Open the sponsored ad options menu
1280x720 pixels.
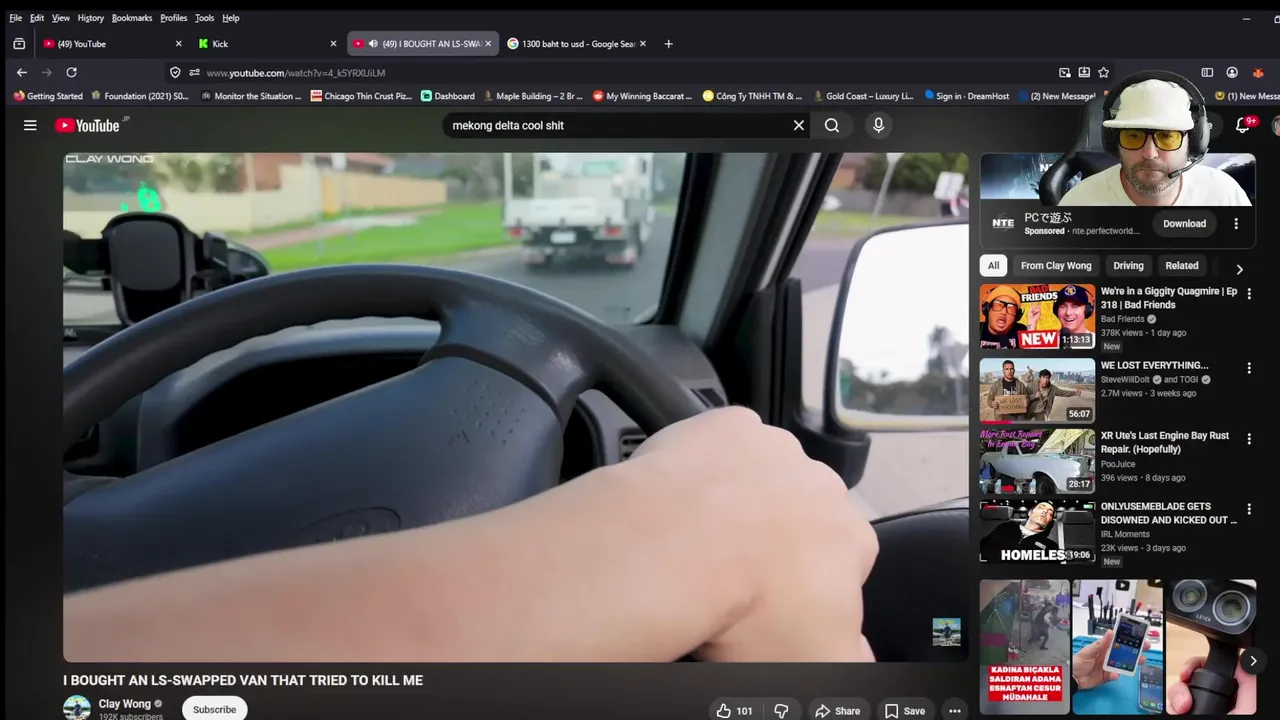(1236, 224)
